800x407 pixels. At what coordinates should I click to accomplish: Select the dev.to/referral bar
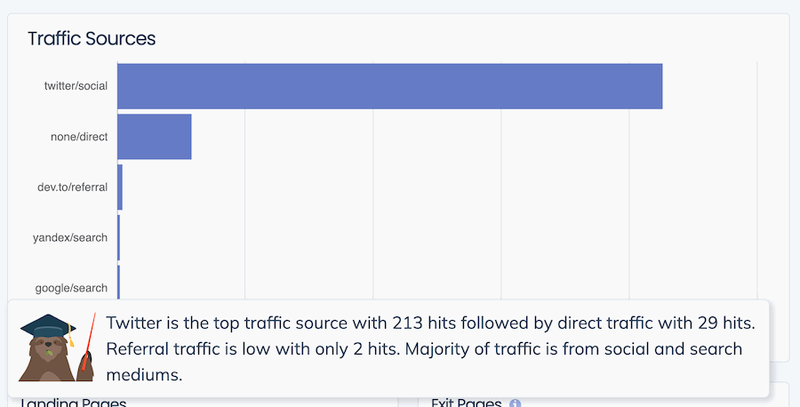[x=120, y=187]
